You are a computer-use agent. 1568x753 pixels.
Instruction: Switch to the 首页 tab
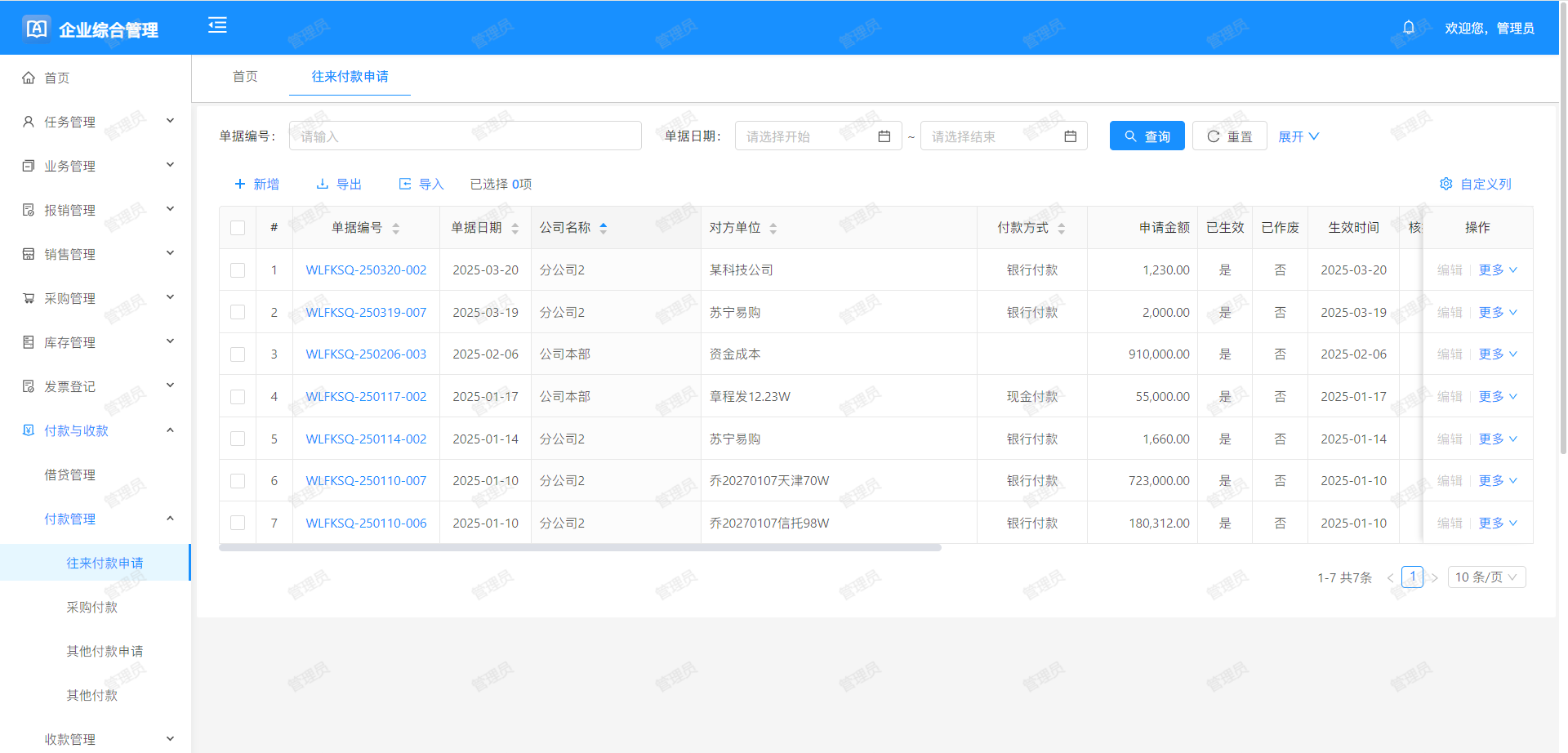click(245, 77)
